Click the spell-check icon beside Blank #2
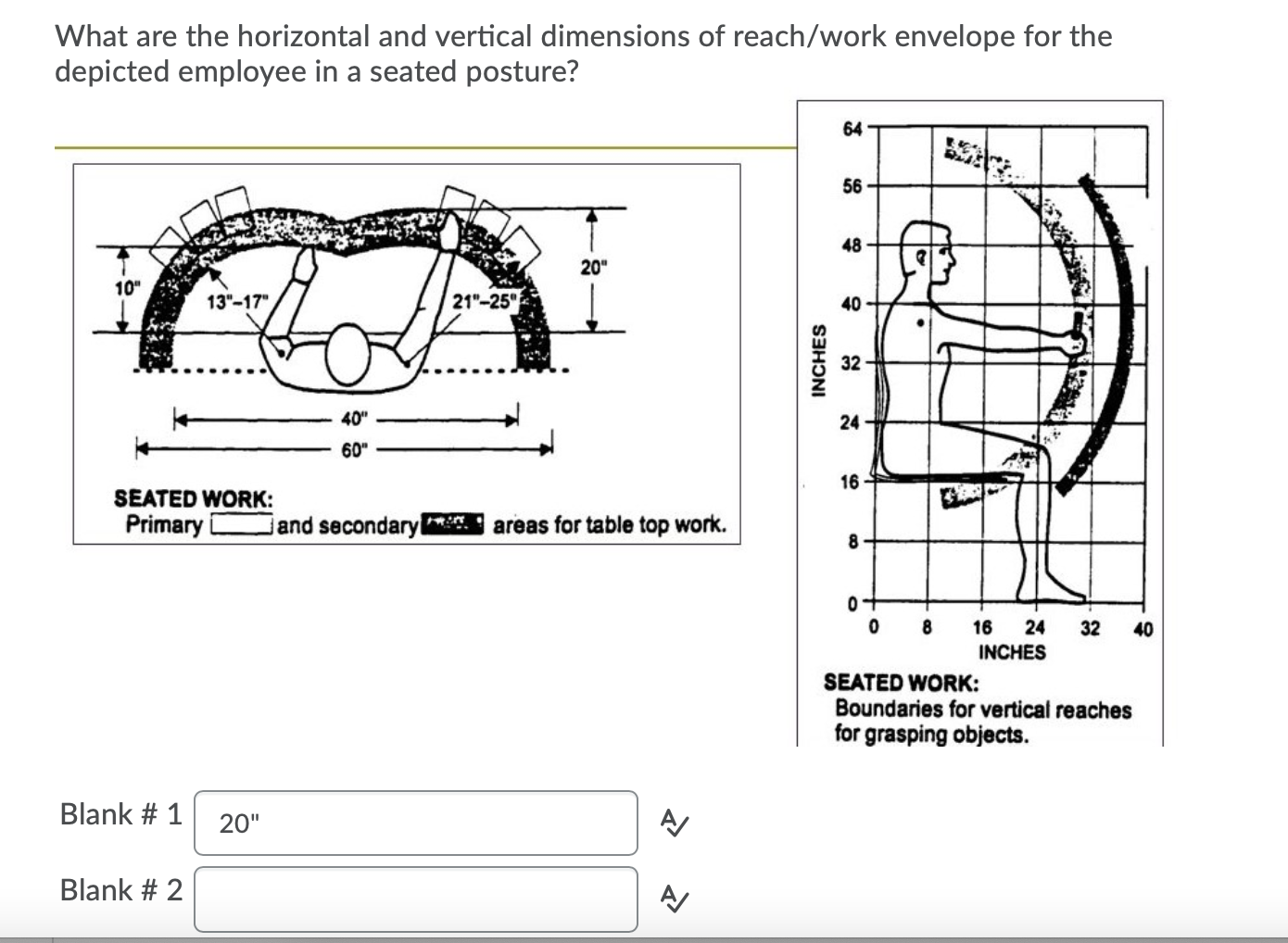1288x943 pixels. point(673,896)
